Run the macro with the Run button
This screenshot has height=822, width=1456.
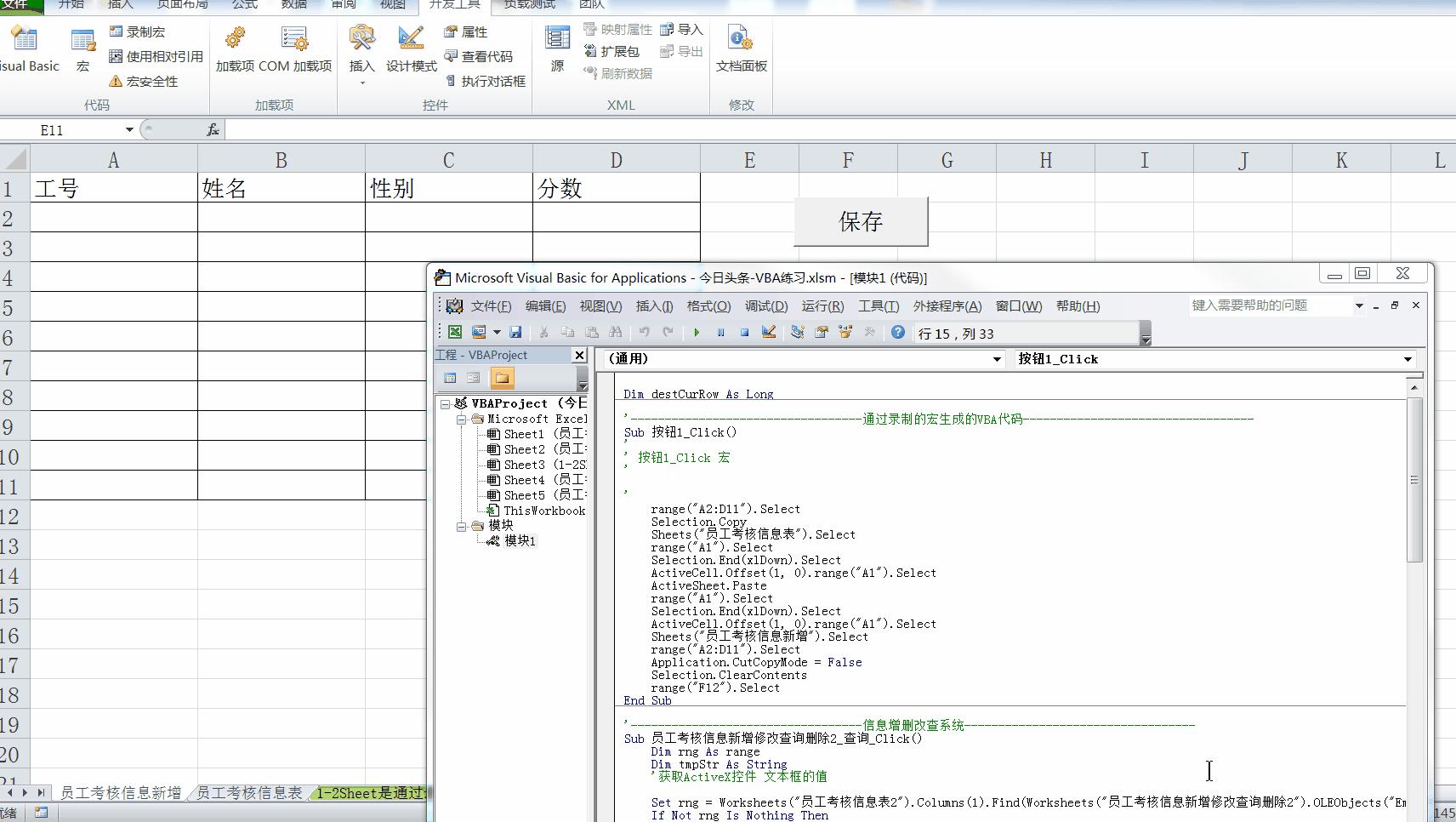click(x=696, y=333)
